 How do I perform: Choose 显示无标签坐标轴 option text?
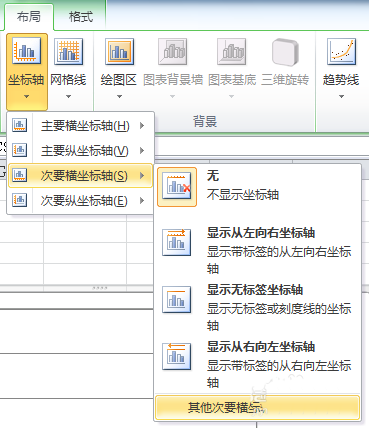point(279,307)
